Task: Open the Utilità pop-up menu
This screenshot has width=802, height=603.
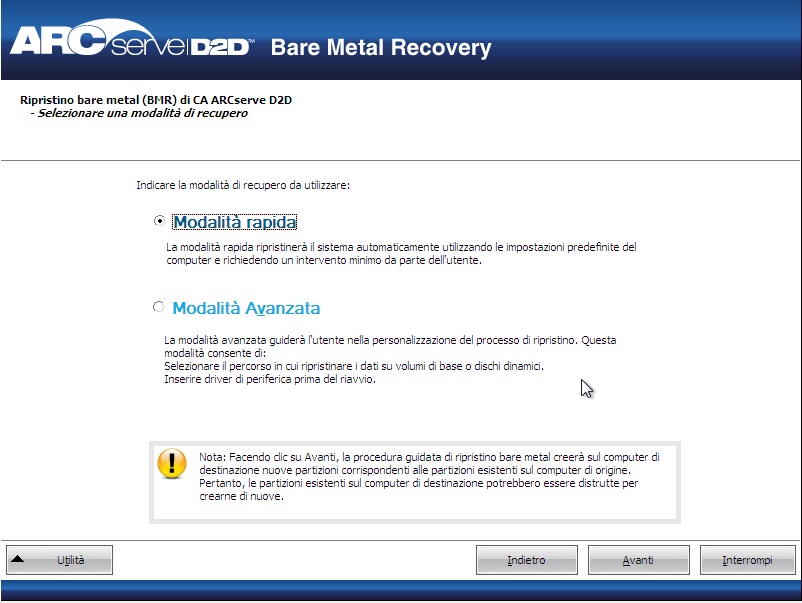Action: point(59,560)
